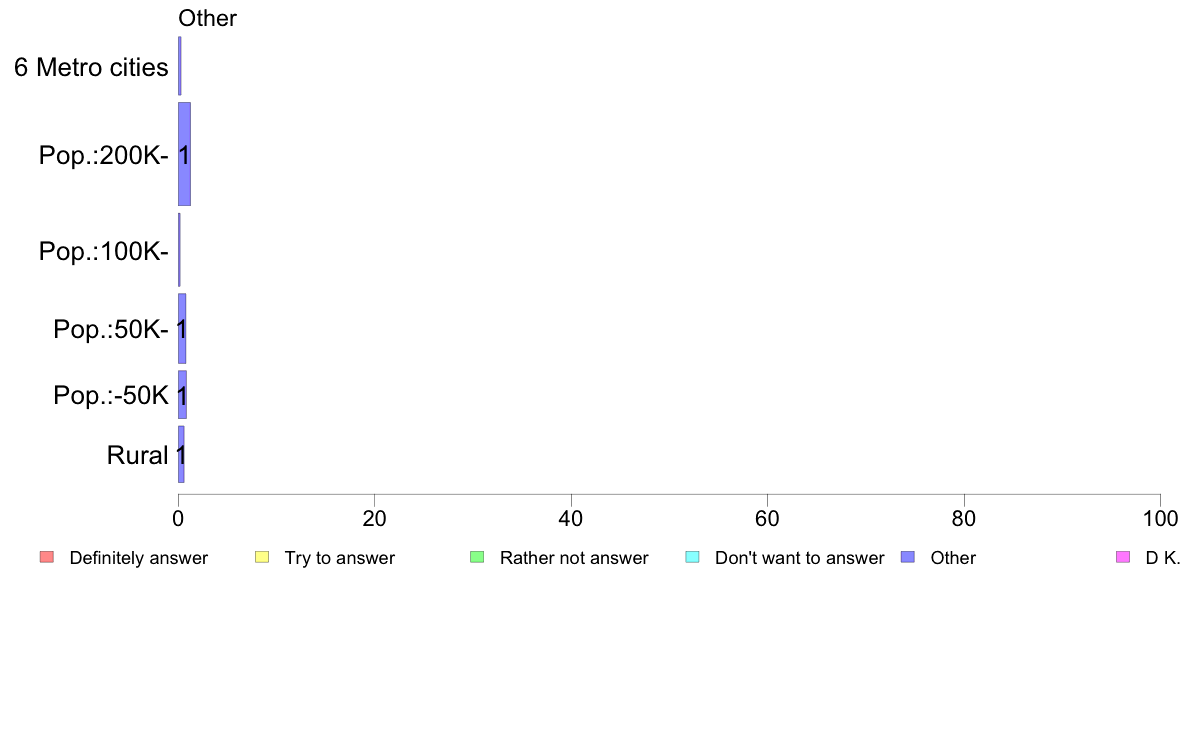Click the magenta D K. legend swatch
Viewport: 1188px width, 736px height.
pos(1123,557)
